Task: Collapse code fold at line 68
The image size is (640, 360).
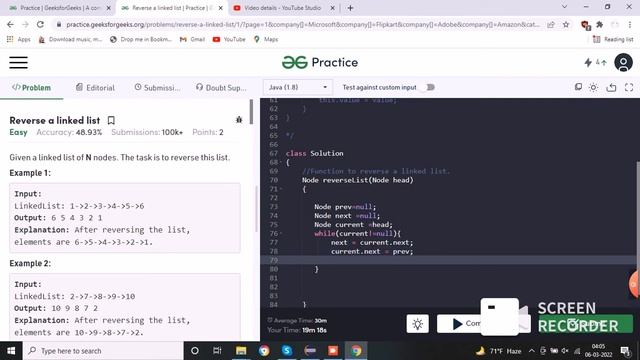Action: click(x=281, y=162)
